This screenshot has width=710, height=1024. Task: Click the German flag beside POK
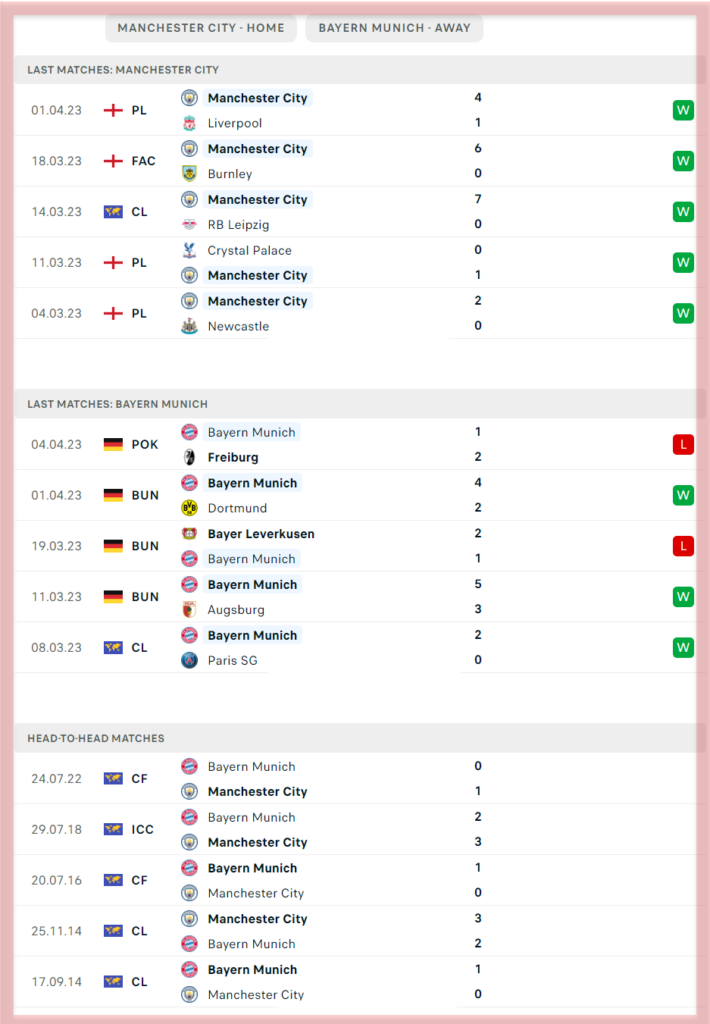click(113, 445)
